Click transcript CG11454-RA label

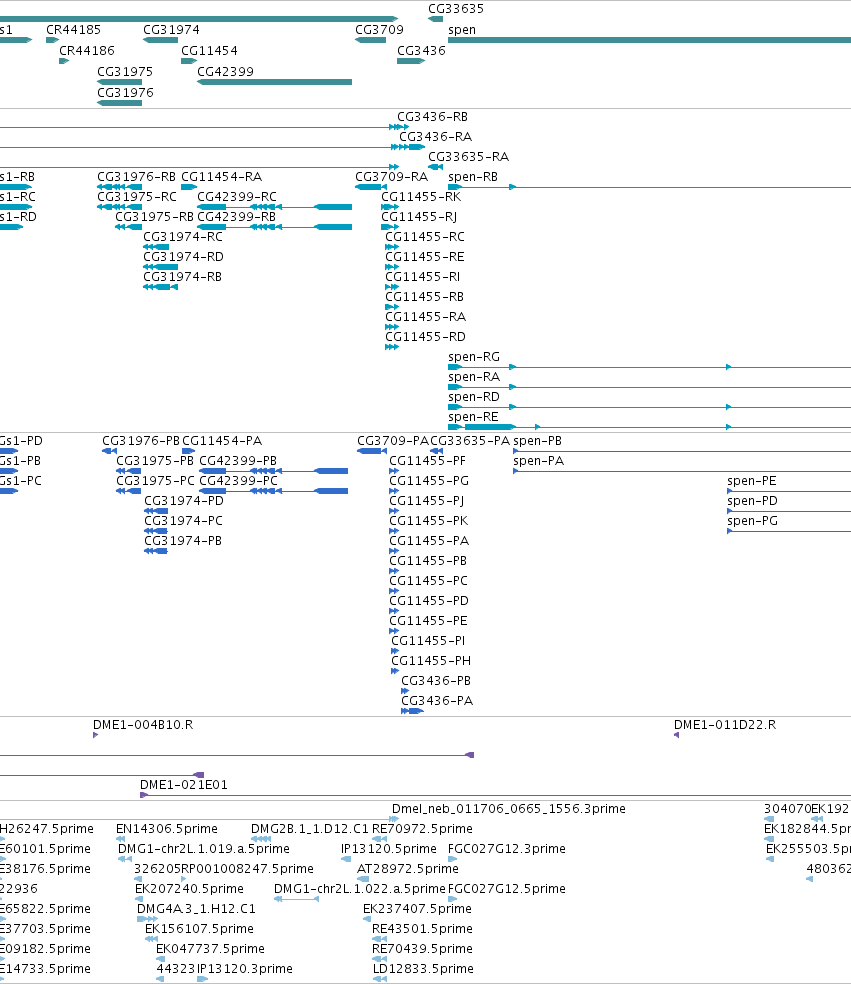pyautogui.click(x=222, y=177)
